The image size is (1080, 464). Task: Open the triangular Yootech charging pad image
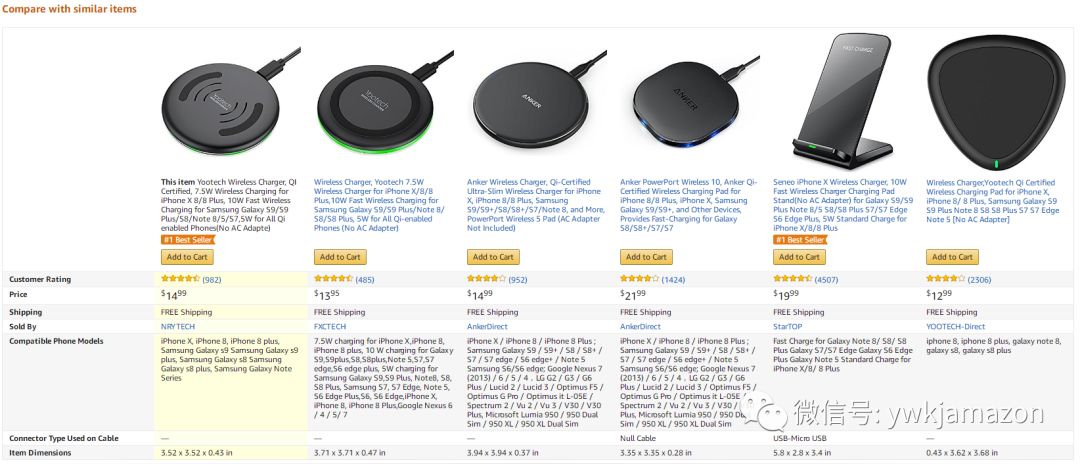point(995,103)
